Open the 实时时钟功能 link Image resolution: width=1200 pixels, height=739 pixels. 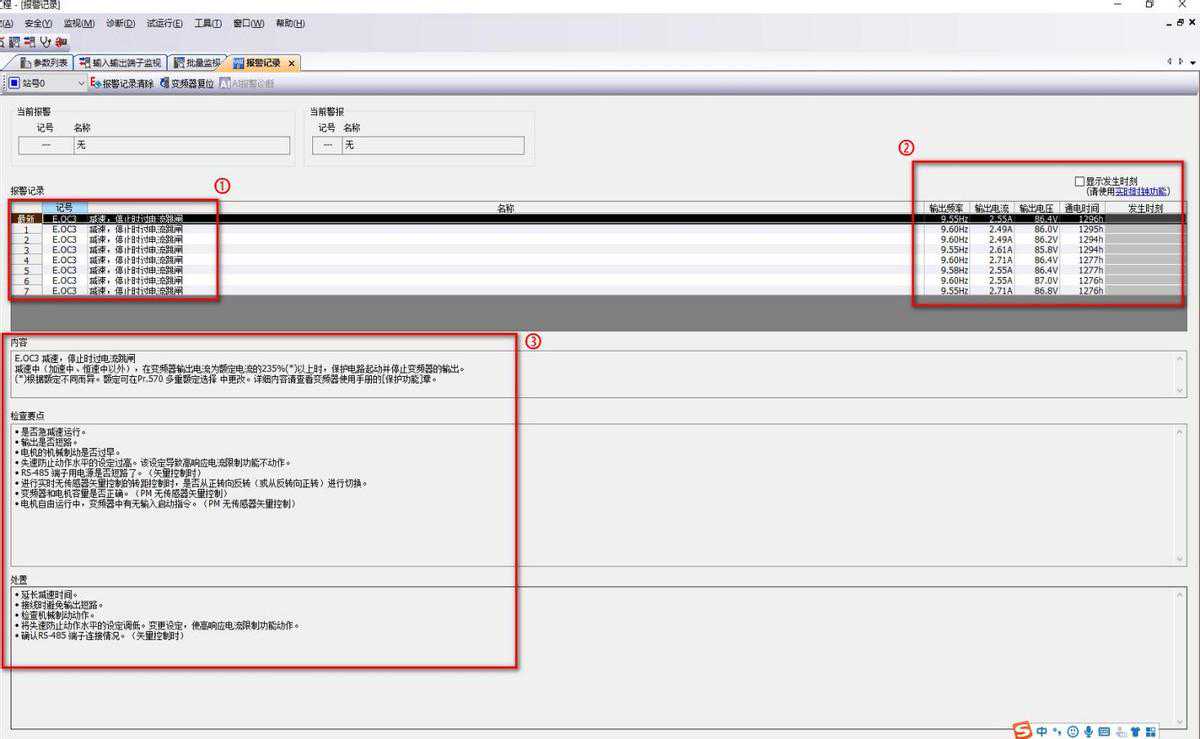[x=1141, y=191]
